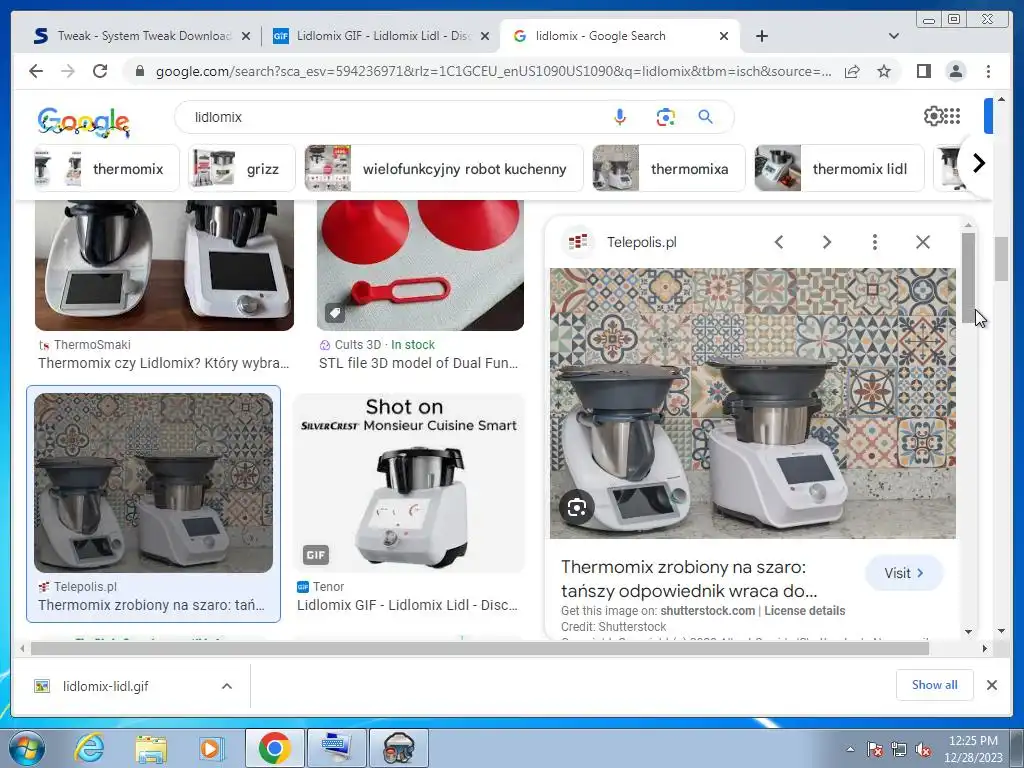Search by voice using the microphone icon
Viewport: 1024px width, 768px height.
click(x=620, y=117)
